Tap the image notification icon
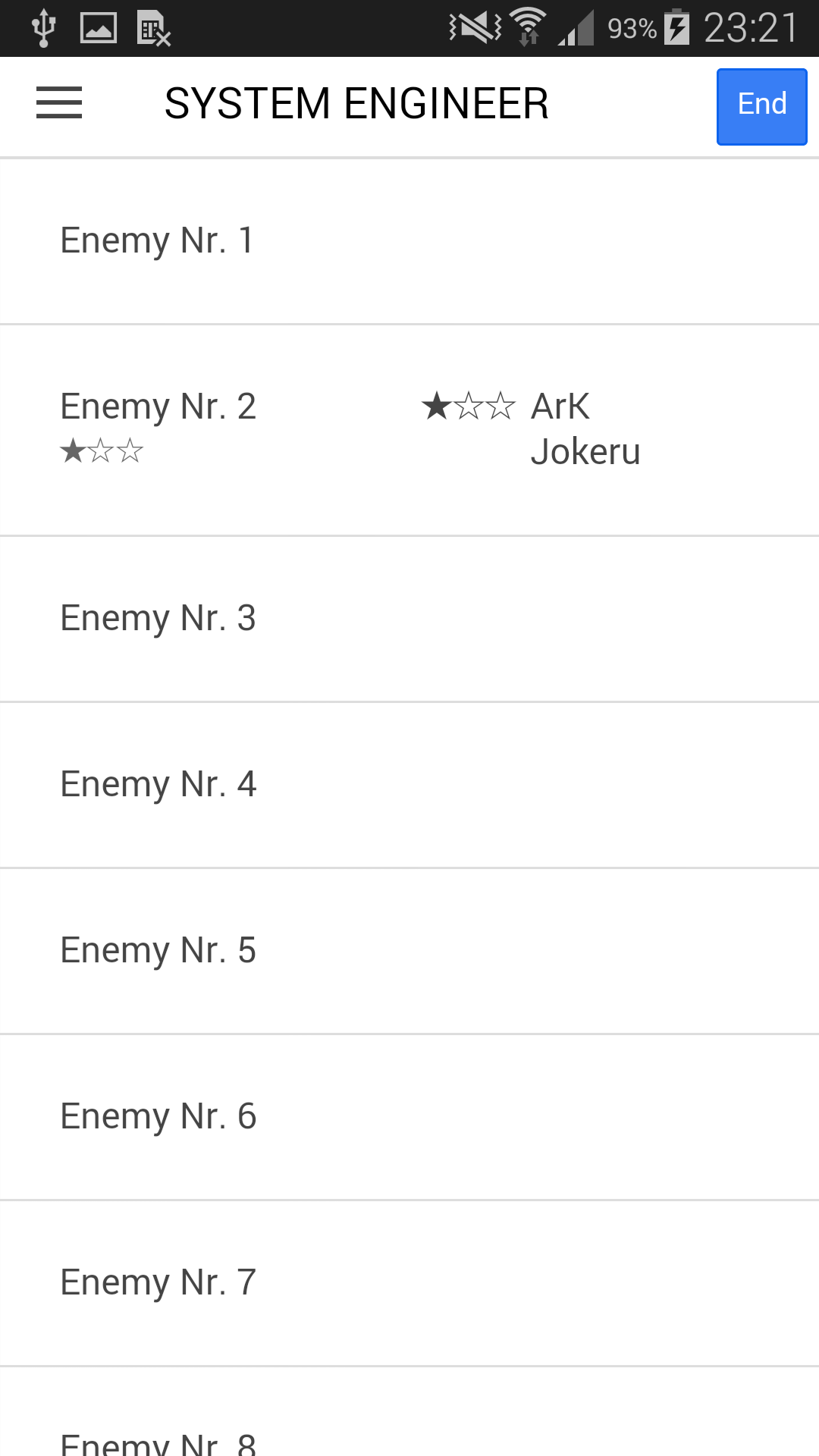 pos(99,29)
